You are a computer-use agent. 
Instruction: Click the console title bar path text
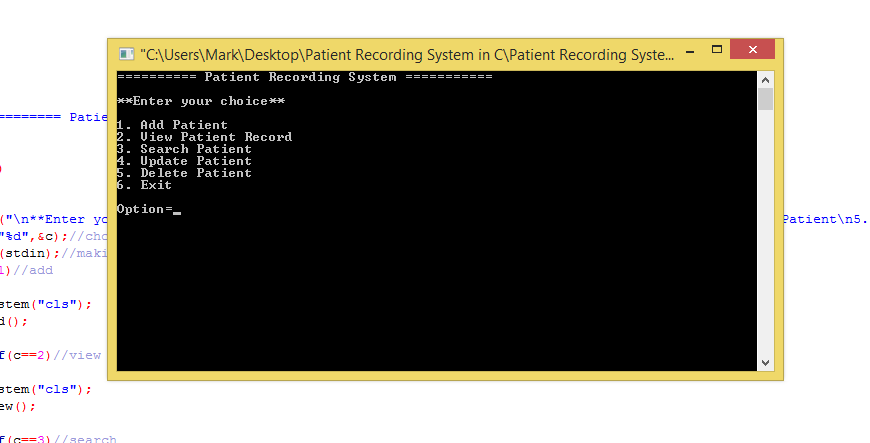pyautogui.click(x=407, y=54)
